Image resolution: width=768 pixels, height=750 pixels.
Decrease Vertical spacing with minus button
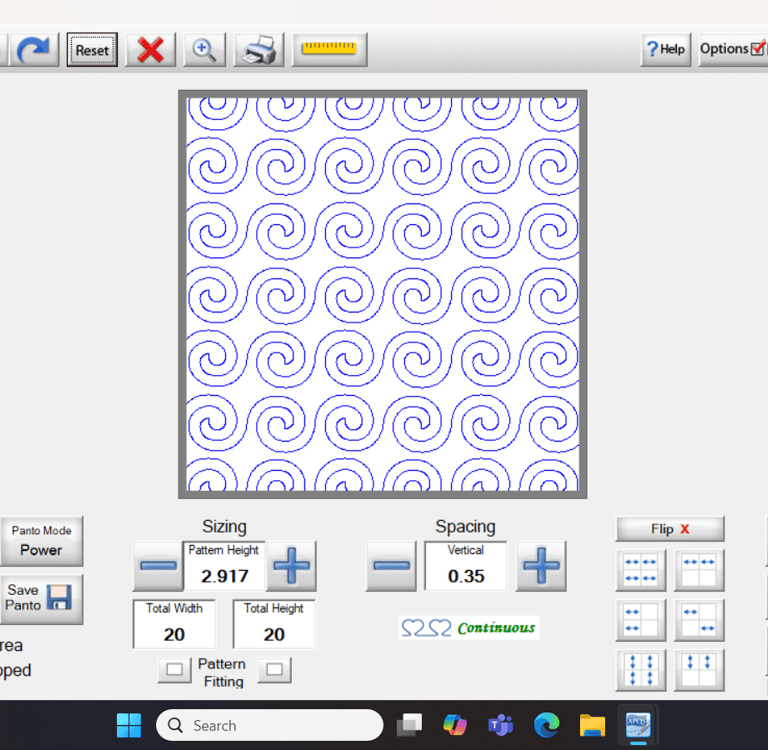tap(391, 566)
